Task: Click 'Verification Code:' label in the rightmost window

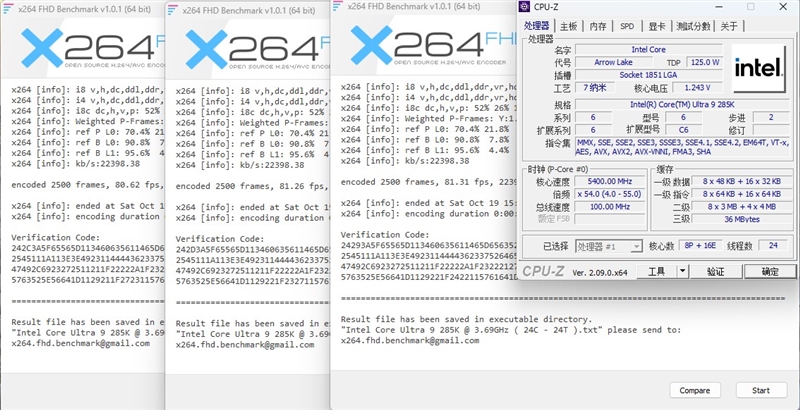Action: pyautogui.click(x=385, y=235)
